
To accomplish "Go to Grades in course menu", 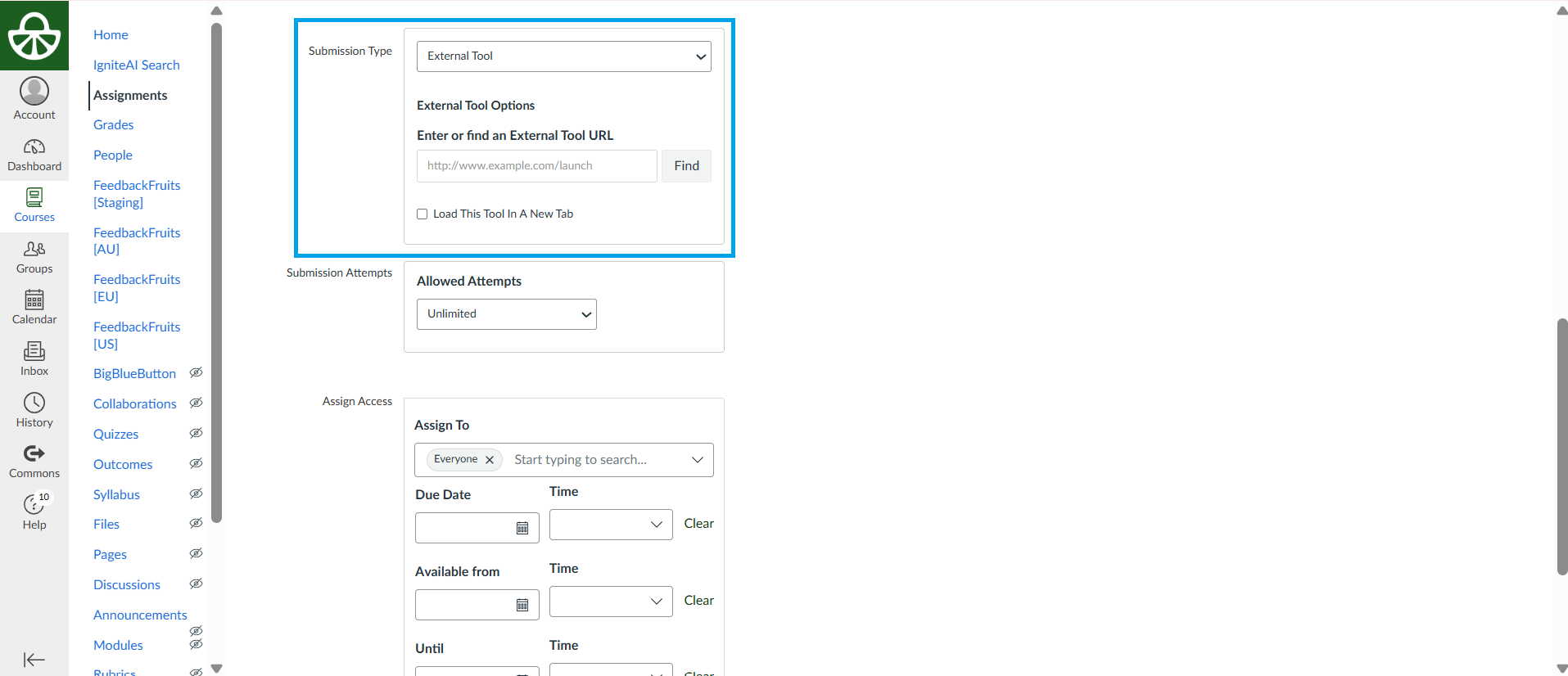I will [114, 125].
